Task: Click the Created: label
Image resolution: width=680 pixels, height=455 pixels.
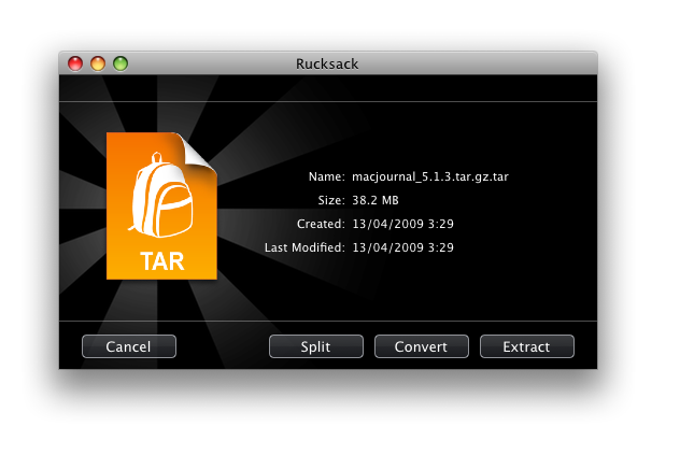Action: click(x=321, y=224)
